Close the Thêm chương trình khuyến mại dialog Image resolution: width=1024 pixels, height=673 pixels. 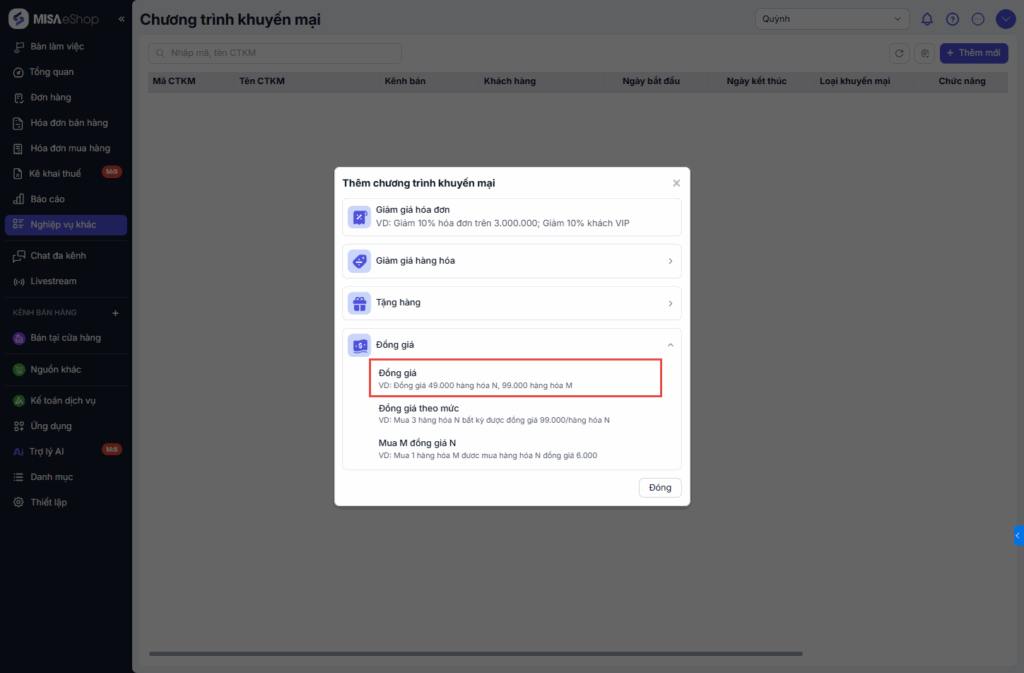click(x=676, y=183)
